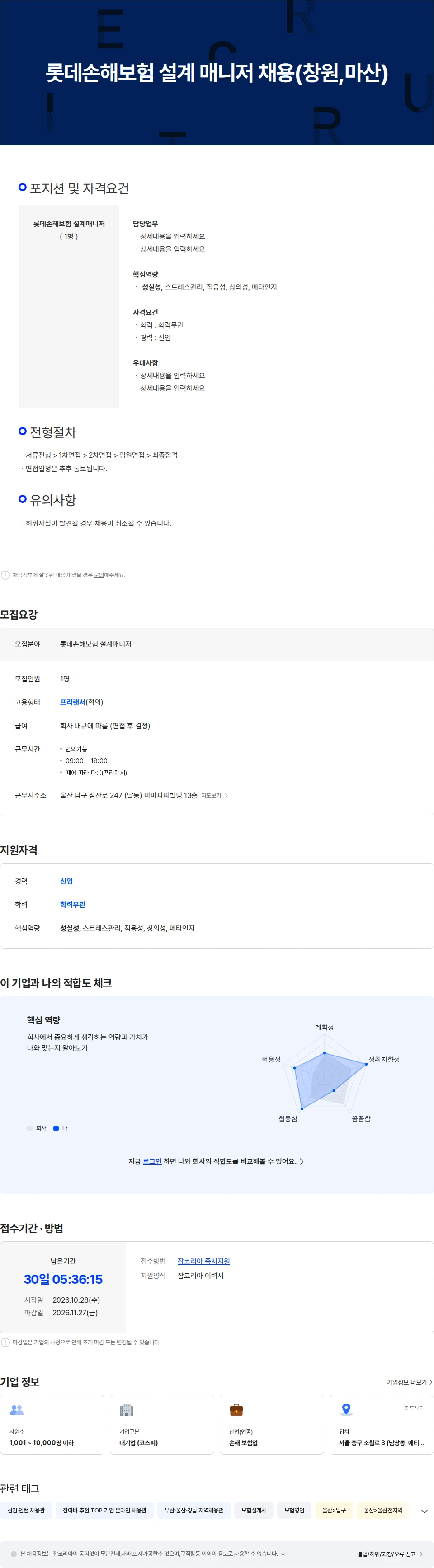434x1568 pixels.
Task: Click the 적응성 chart label
Action: tap(272, 1059)
